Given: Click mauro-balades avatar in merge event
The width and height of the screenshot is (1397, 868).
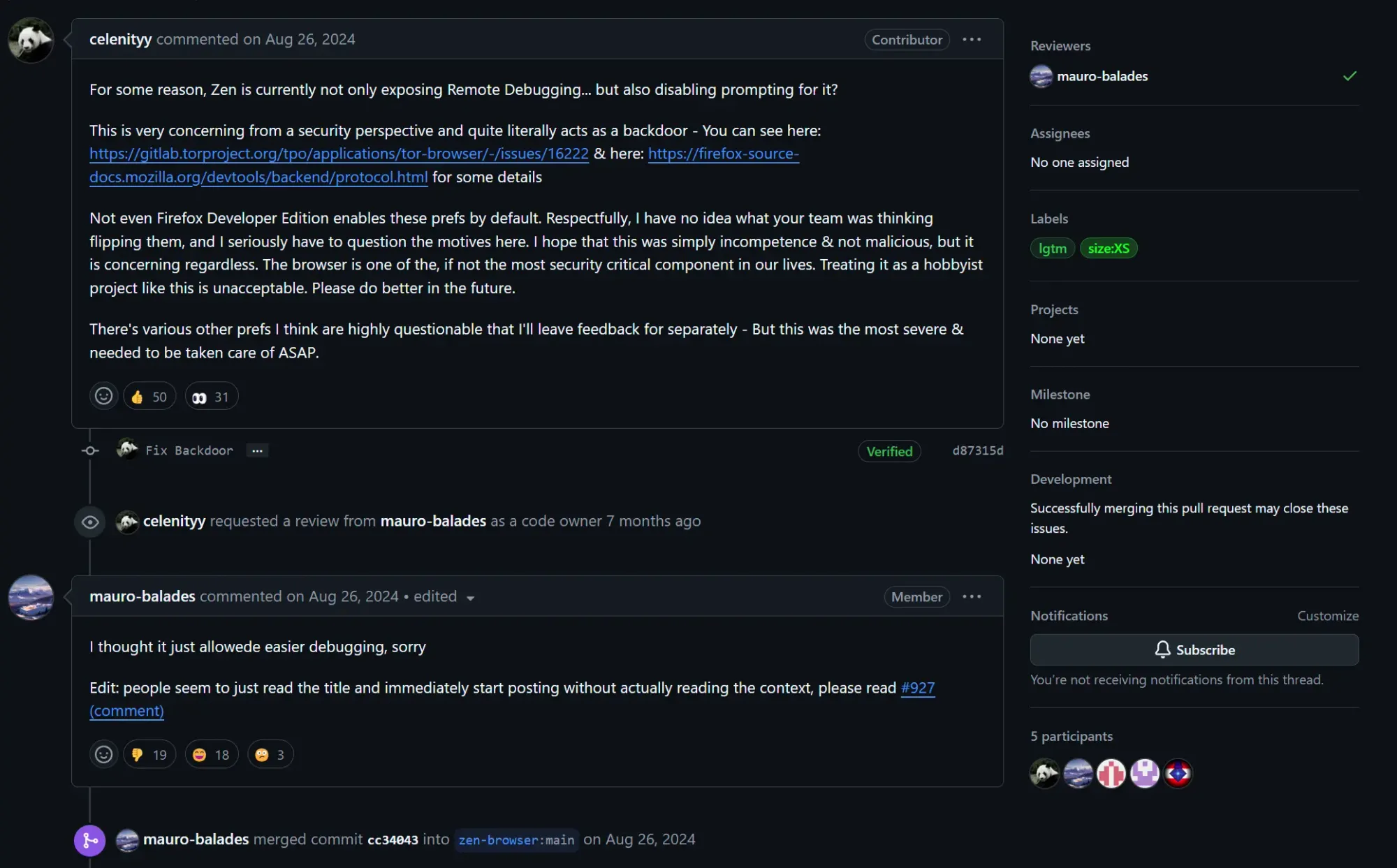Looking at the screenshot, I should click(x=127, y=840).
